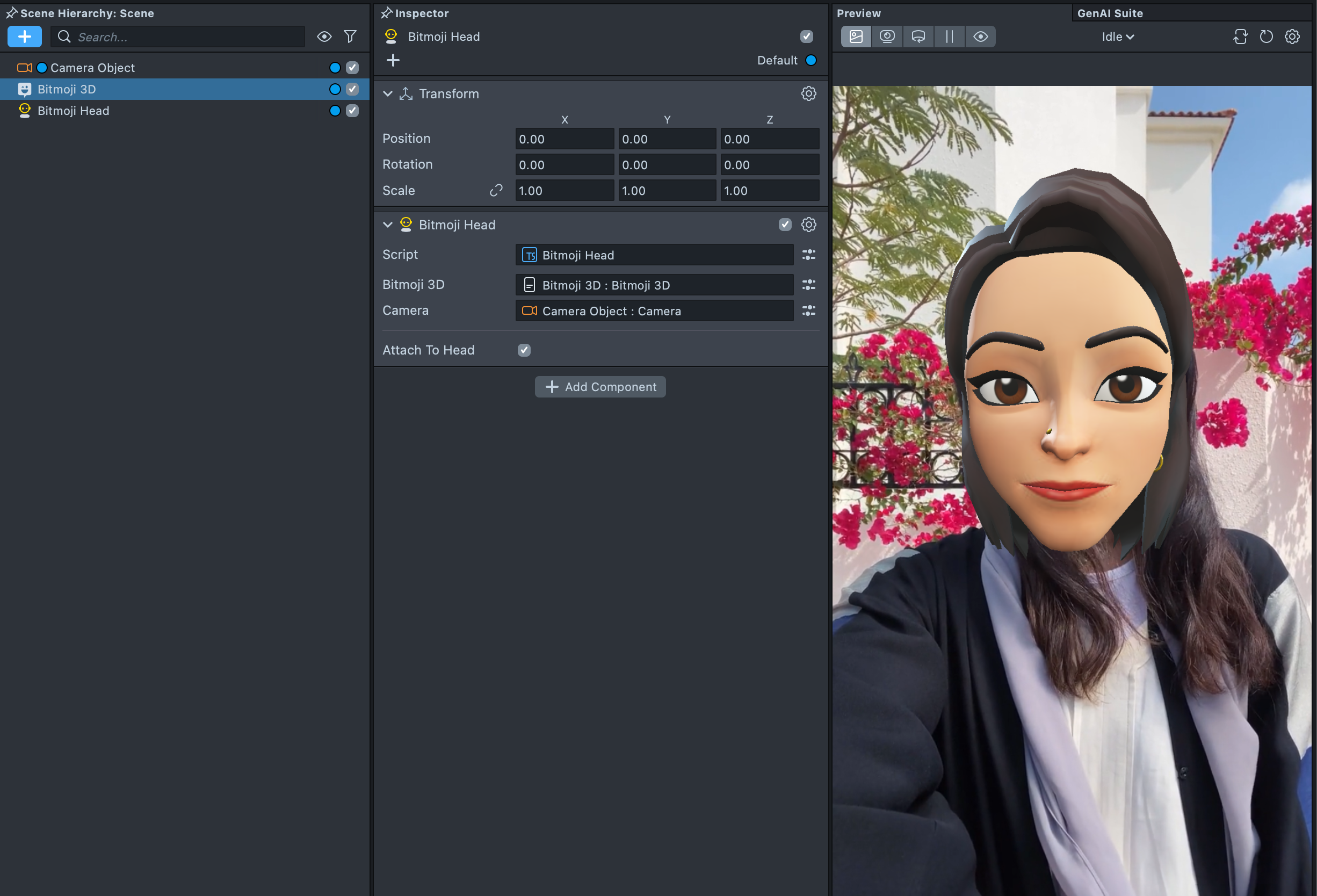Uncheck the Attach To Head checkbox
1317x896 pixels.
(x=524, y=350)
